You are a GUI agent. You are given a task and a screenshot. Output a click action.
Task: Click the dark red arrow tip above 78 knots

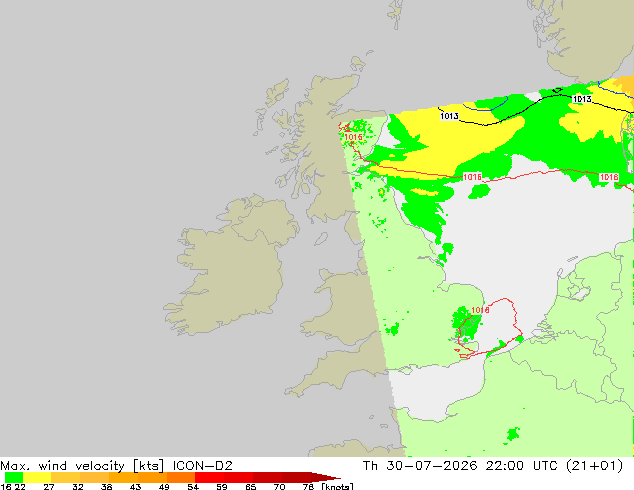click(326, 477)
